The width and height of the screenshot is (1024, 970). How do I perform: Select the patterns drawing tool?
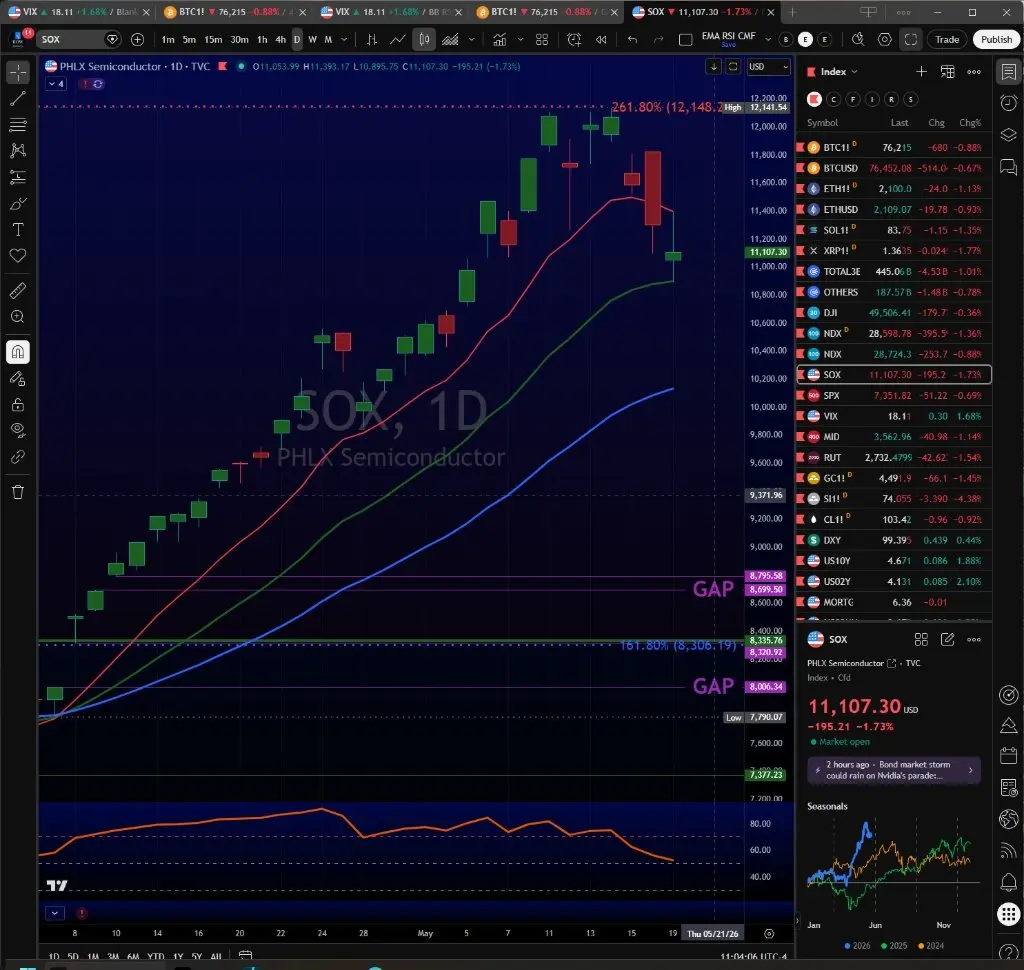point(18,150)
